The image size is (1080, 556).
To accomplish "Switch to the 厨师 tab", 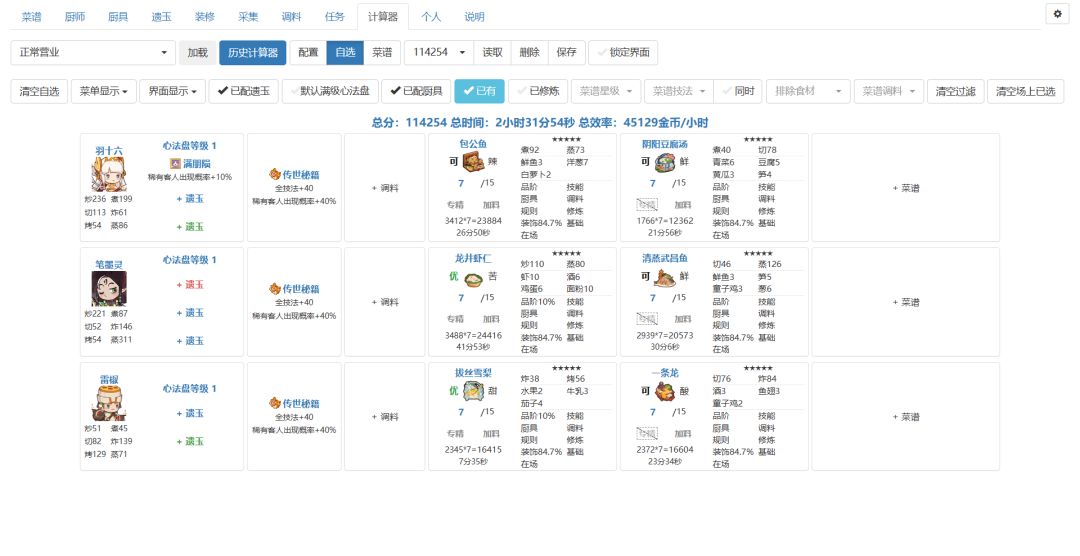I will (74, 17).
